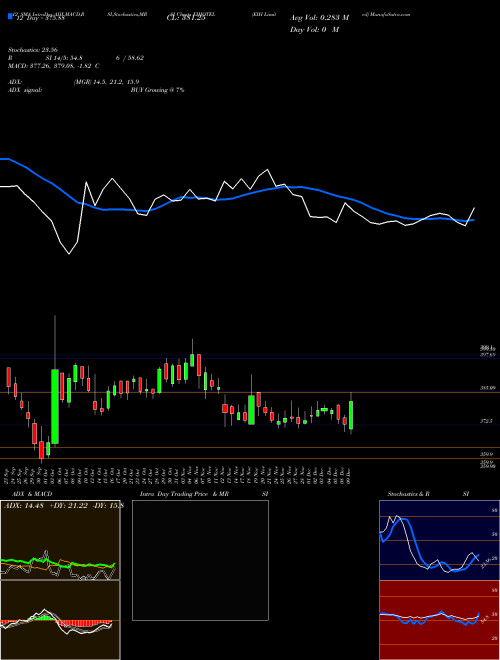Click the 397.69 price level label

(487, 355)
